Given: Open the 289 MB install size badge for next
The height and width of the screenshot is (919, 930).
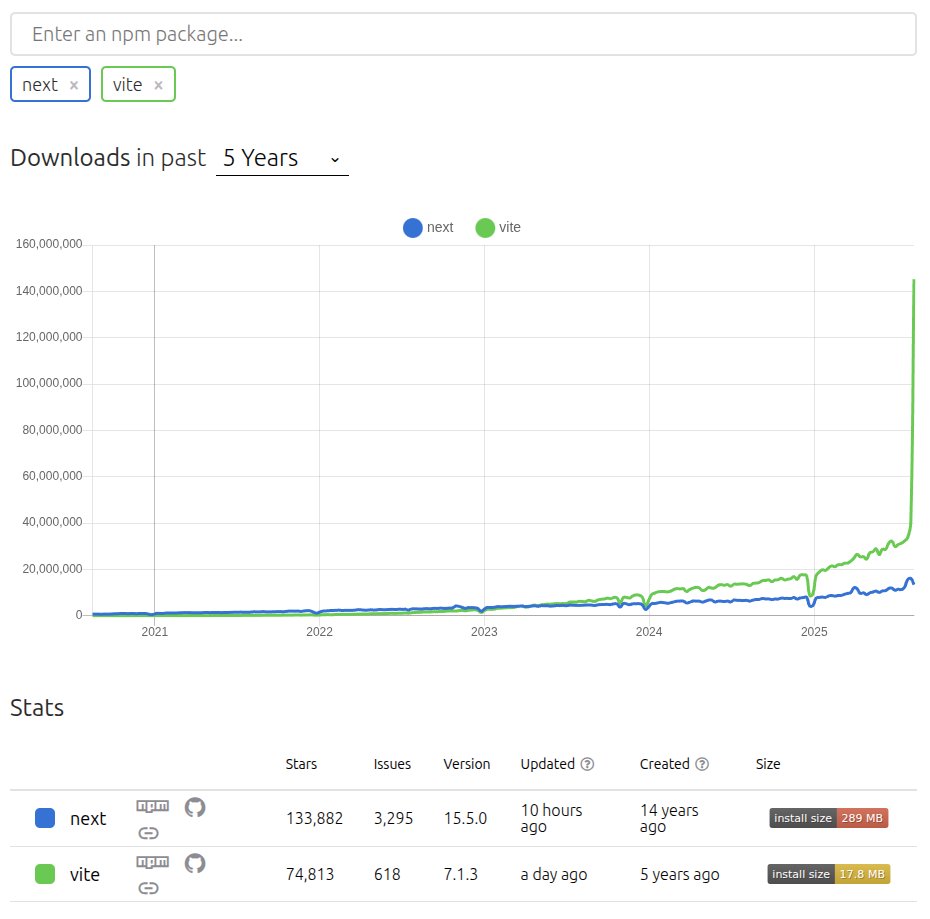Looking at the screenshot, I should click(828, 817).
